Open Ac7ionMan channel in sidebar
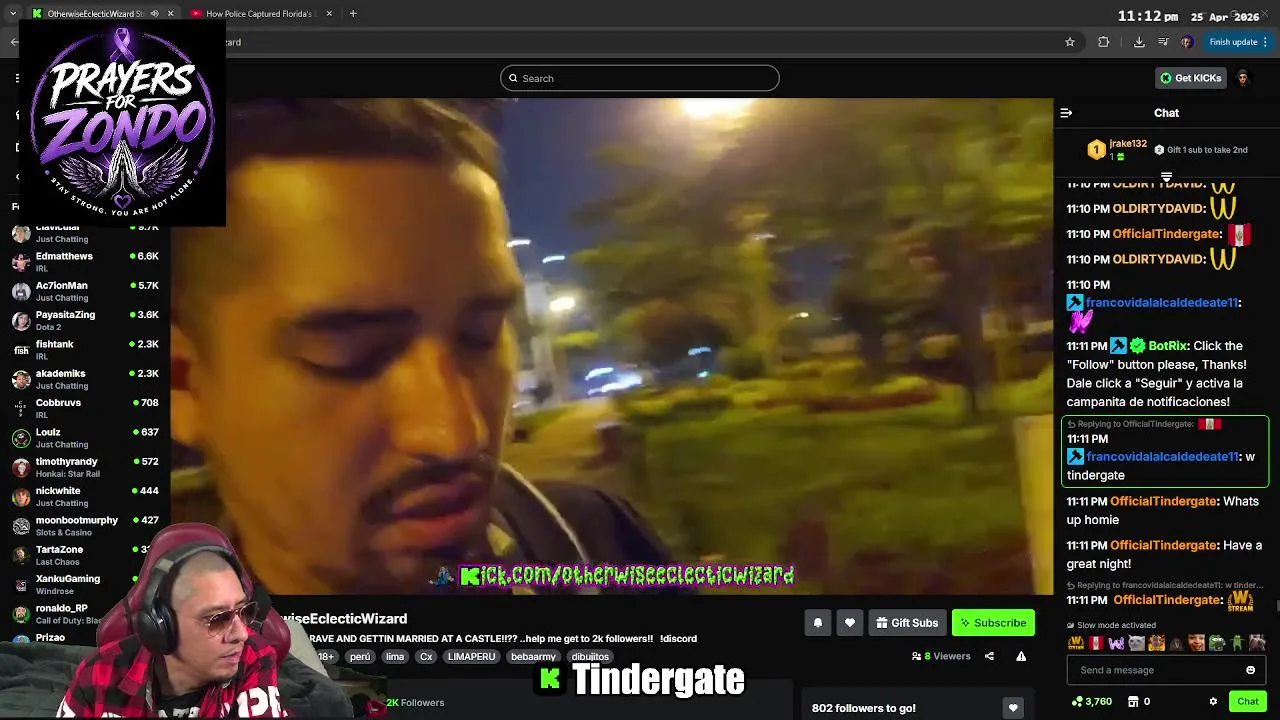Viewport: 1280px width, 720px height. pos(85,291)
